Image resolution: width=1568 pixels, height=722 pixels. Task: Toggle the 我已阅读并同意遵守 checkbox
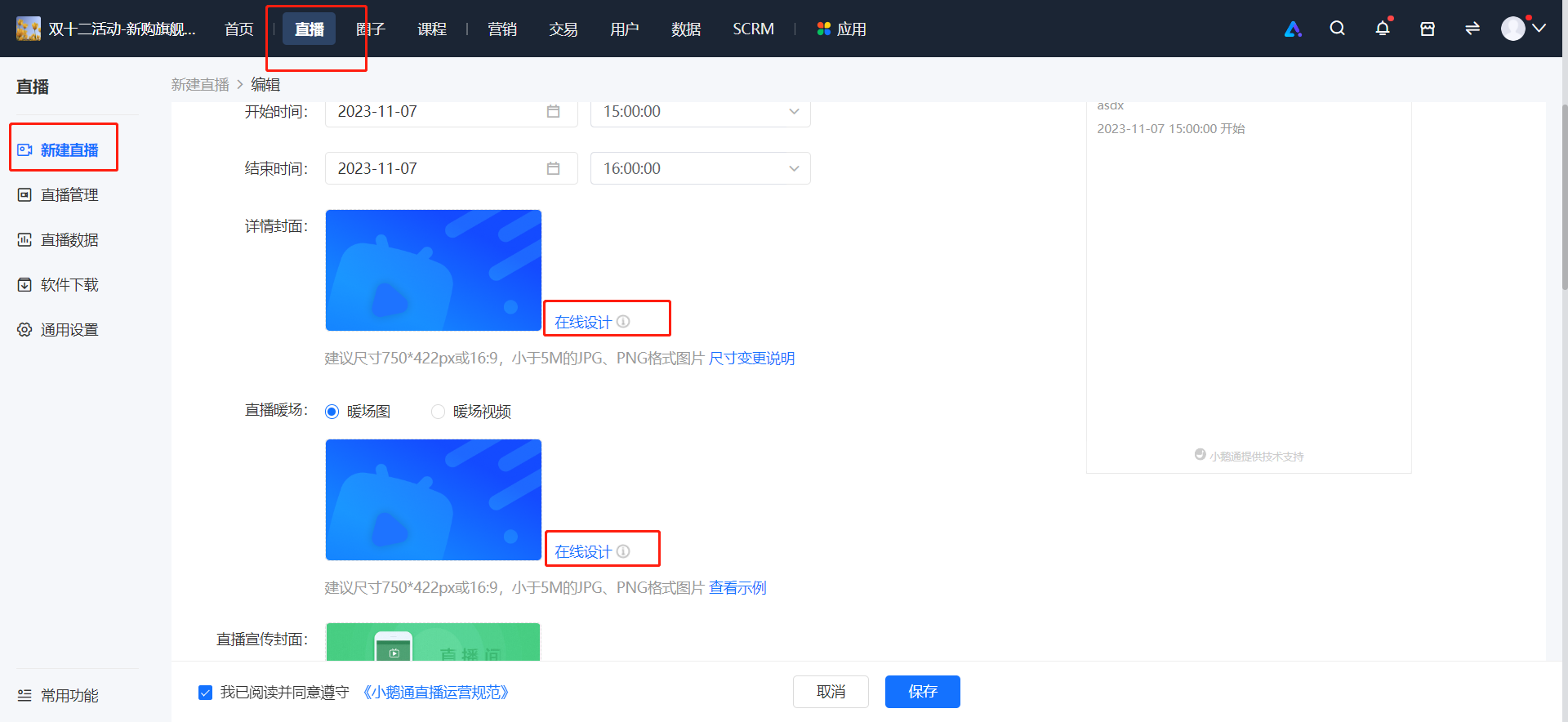point(206,693)
